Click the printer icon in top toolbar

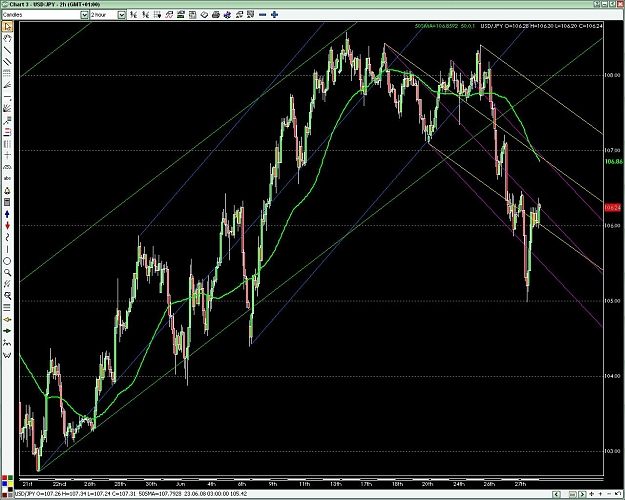(216, 15)
